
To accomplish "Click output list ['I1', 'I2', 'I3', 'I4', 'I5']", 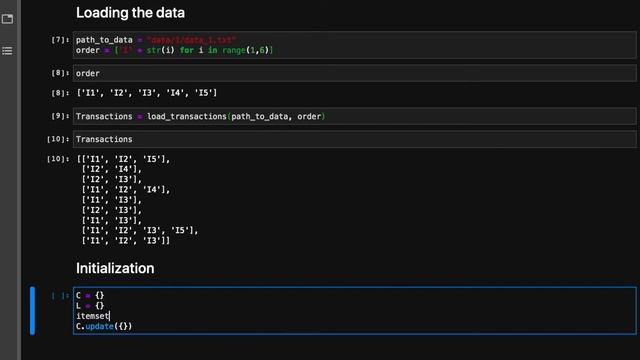I will click(147, 93).
